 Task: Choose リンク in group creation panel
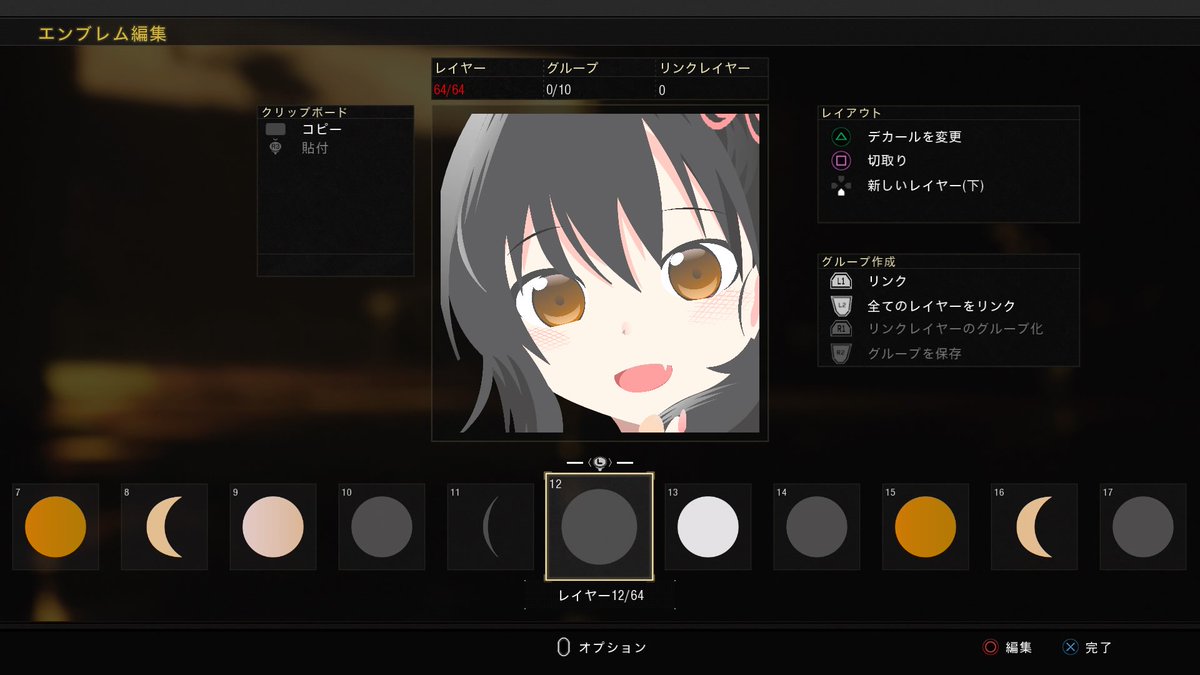(x=887, y=282)
